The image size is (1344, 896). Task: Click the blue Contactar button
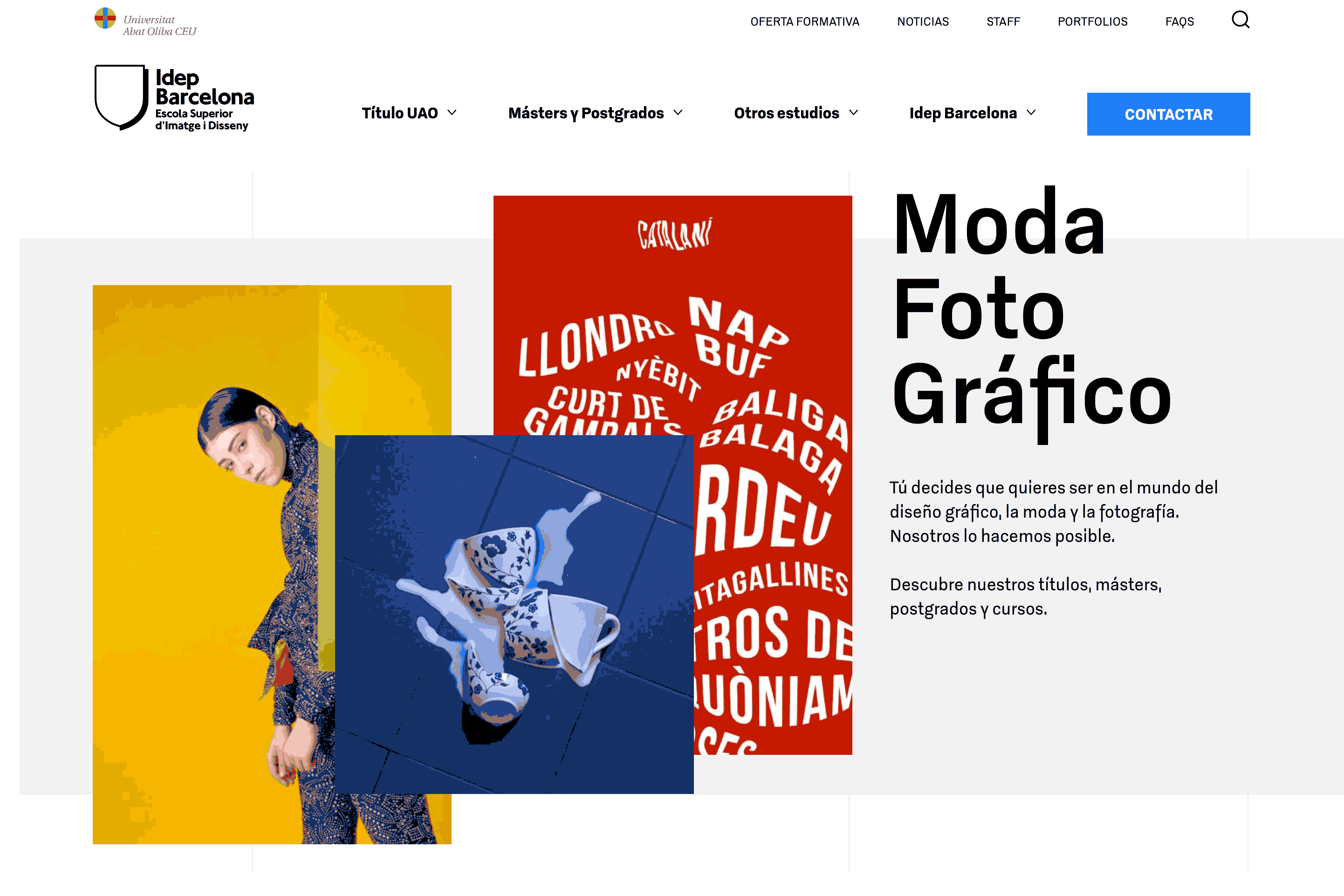[x=1168, y=114]
